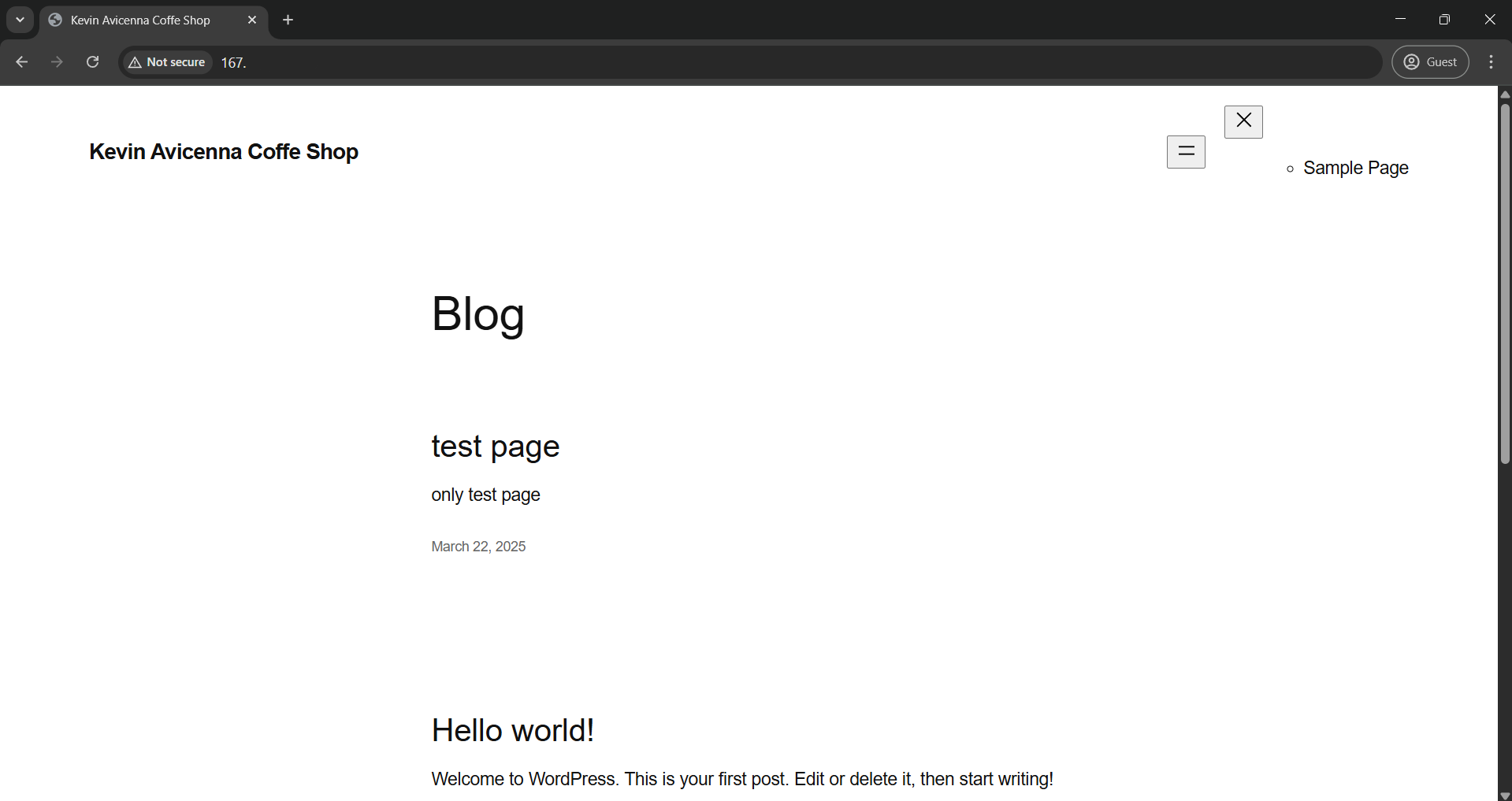
Task: Open a new browser tab
Action: 288,20
